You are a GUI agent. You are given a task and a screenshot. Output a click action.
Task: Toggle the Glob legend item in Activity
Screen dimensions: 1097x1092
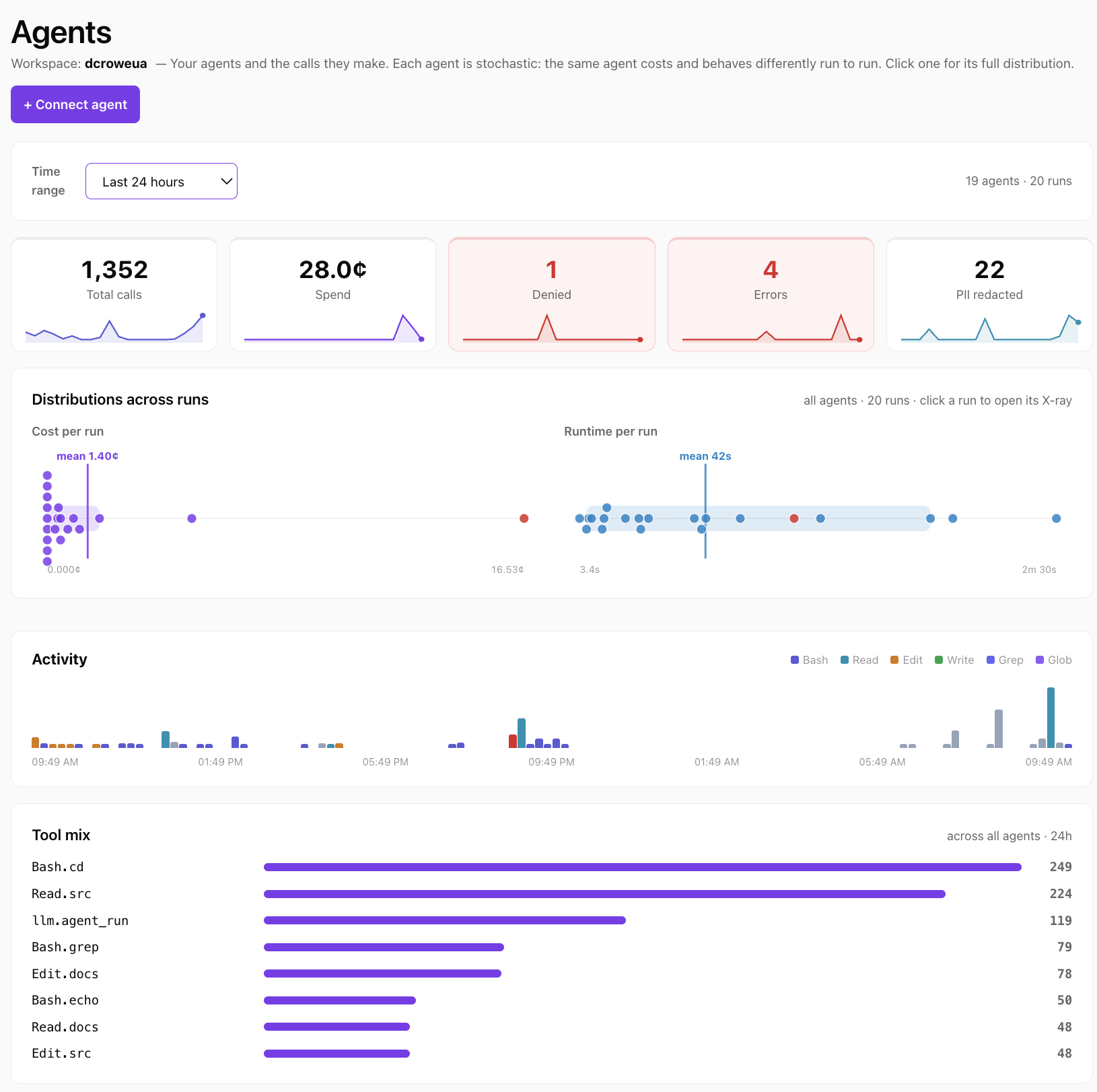click(x=1054, y=660)
